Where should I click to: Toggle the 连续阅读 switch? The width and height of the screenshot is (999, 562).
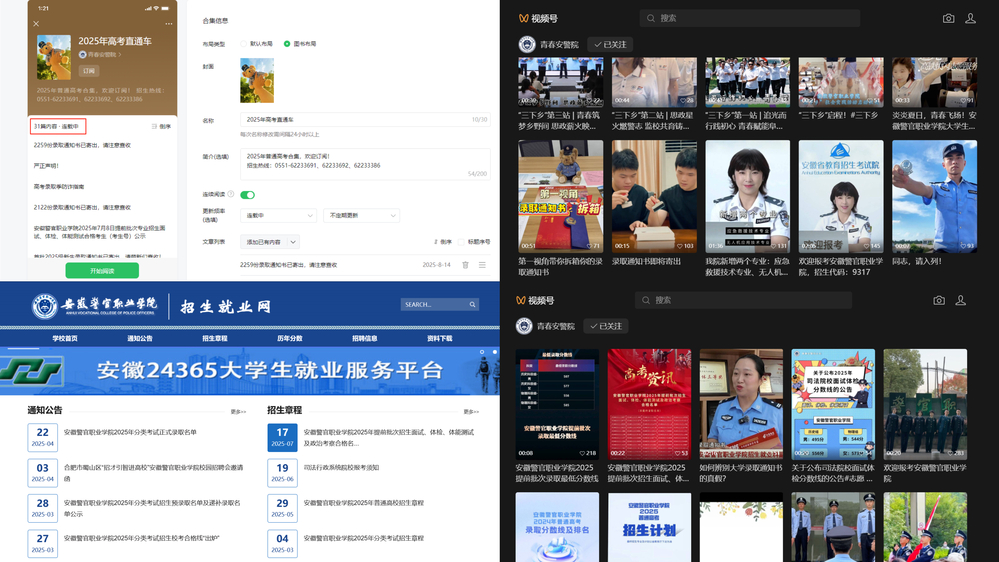pos(247,195)
